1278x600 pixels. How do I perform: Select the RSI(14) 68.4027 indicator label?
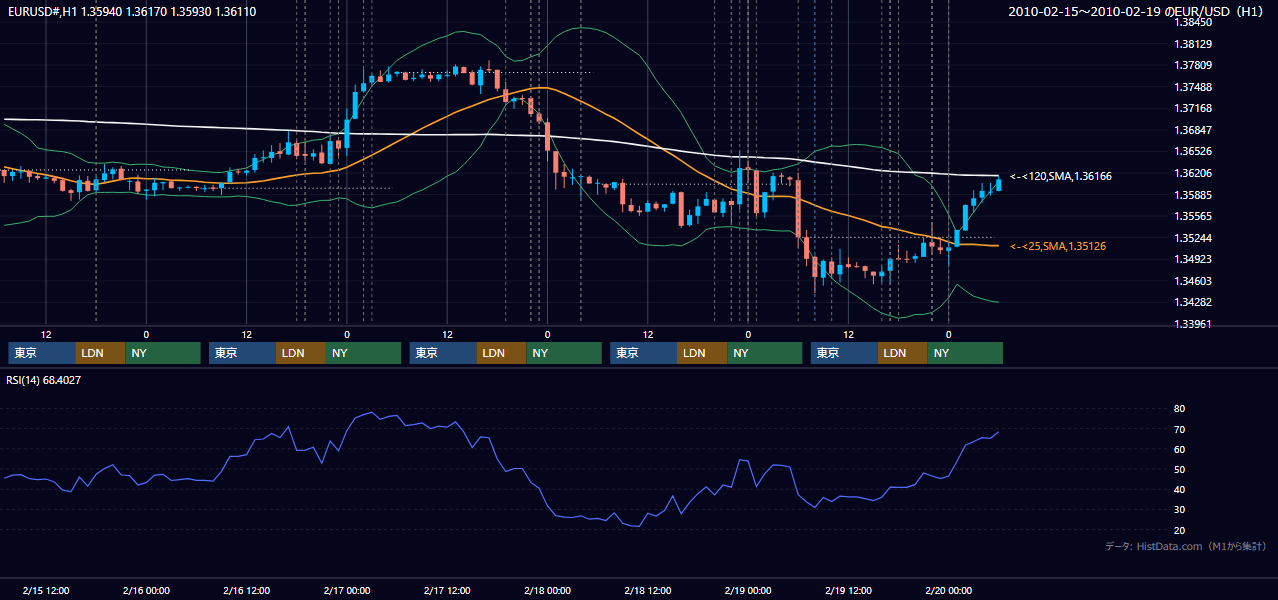[44, 380]
